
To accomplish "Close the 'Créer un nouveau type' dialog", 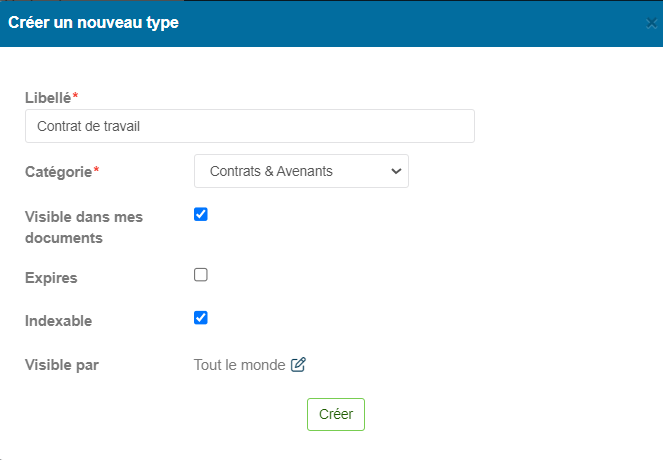I will (x=652, y=23).
